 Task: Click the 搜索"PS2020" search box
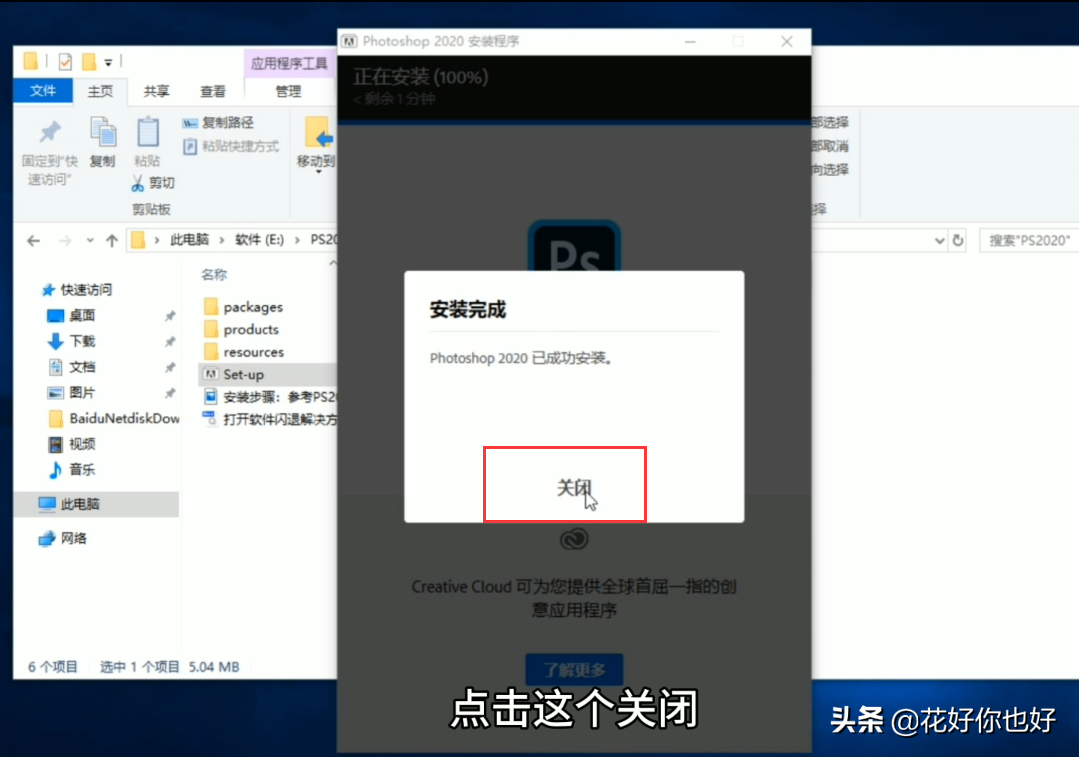tap(1029, 240)
